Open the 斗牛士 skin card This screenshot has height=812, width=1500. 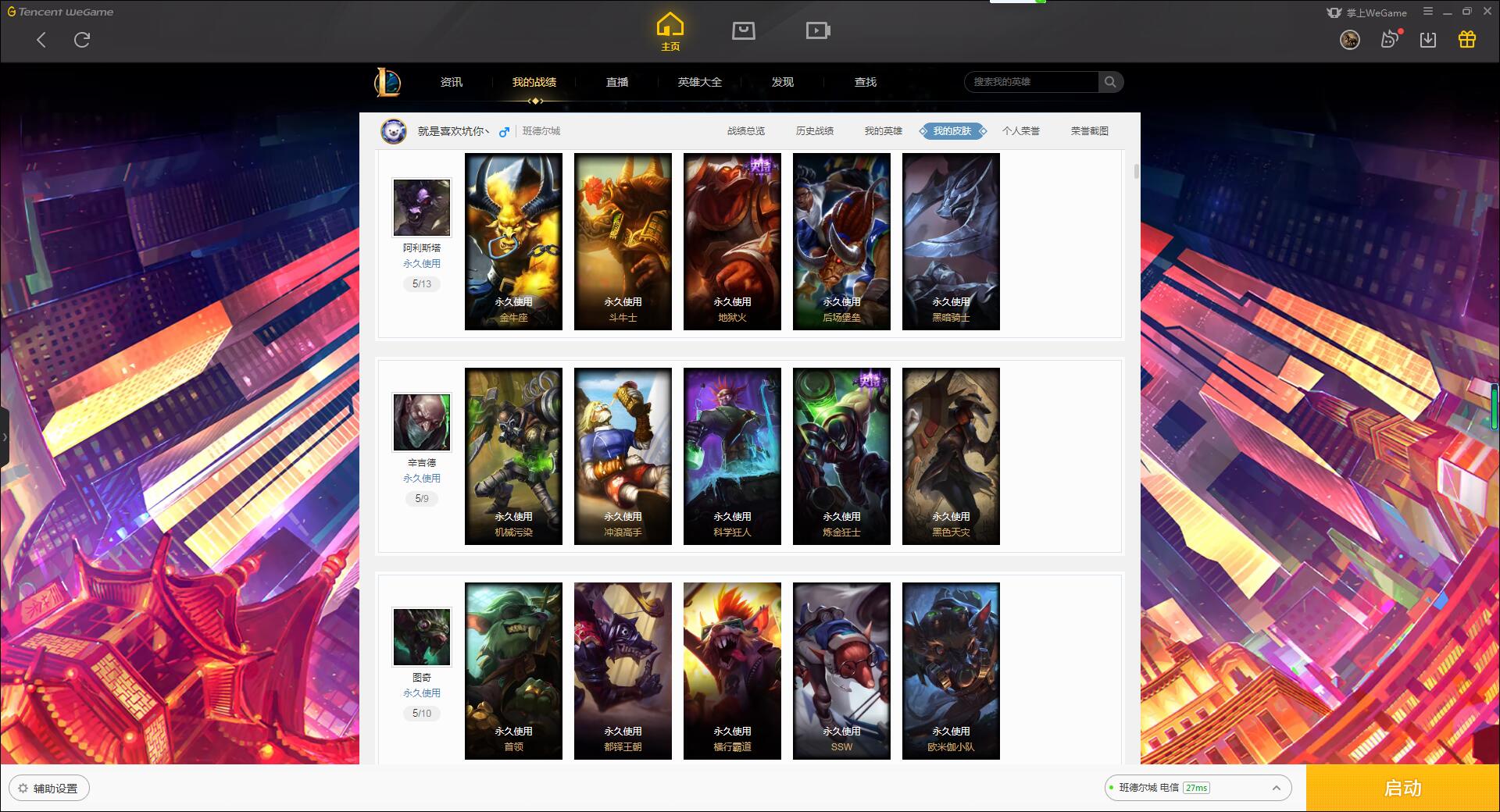623,241
